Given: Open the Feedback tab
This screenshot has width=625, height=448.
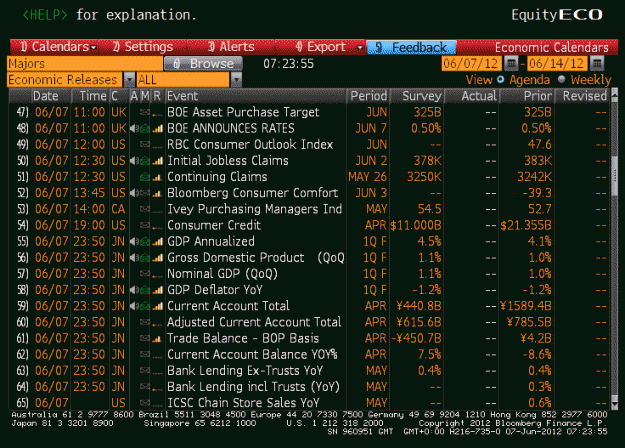Looking at the screenshot, I should (x=411, y=47).
